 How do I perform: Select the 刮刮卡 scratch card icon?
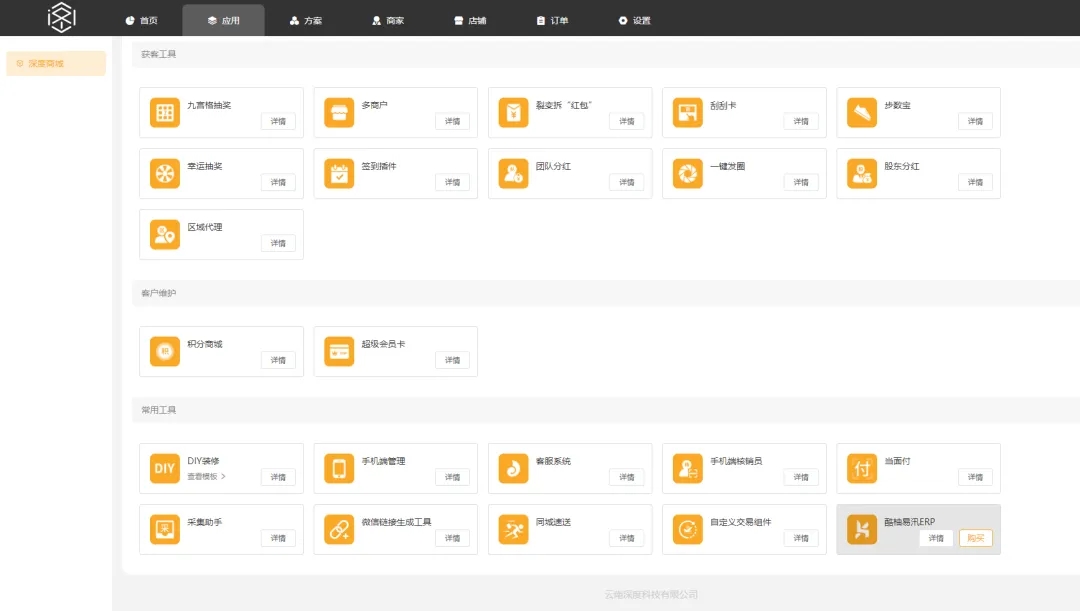[x=687, y=111]
